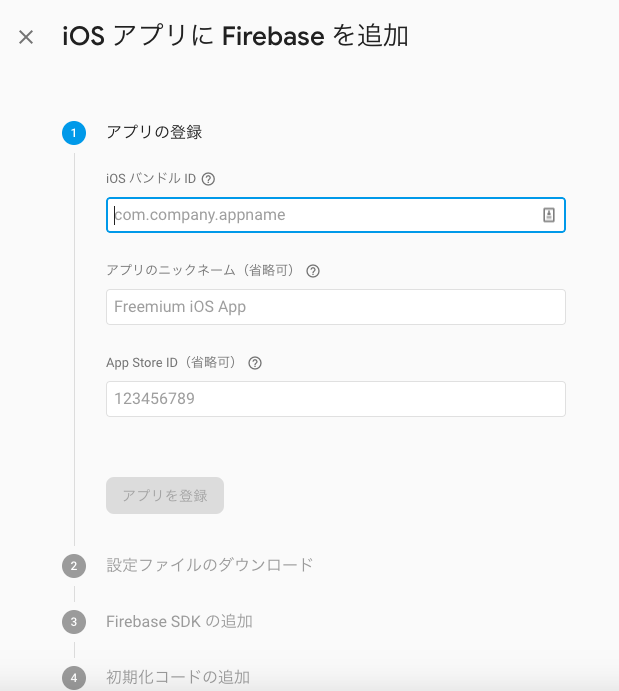The height and width of the screenshot is (691, 619).
Task: Click the iOS バンドル ID label
Action: tap(151, 178)
